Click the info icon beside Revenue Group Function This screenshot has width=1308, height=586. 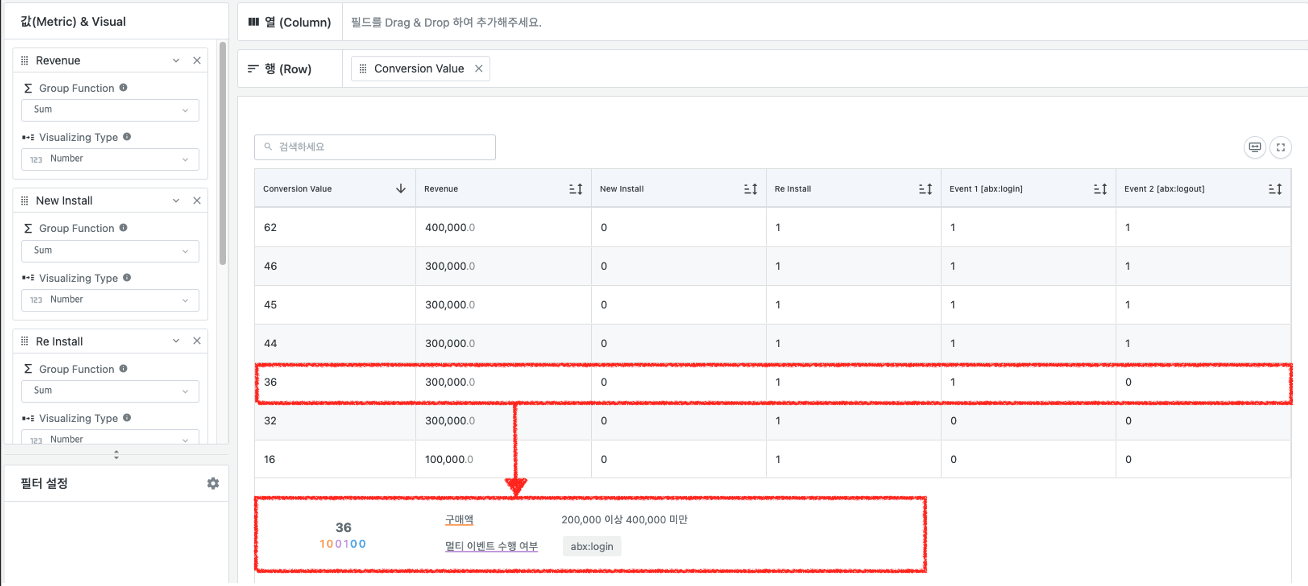[x=123, y=88]
